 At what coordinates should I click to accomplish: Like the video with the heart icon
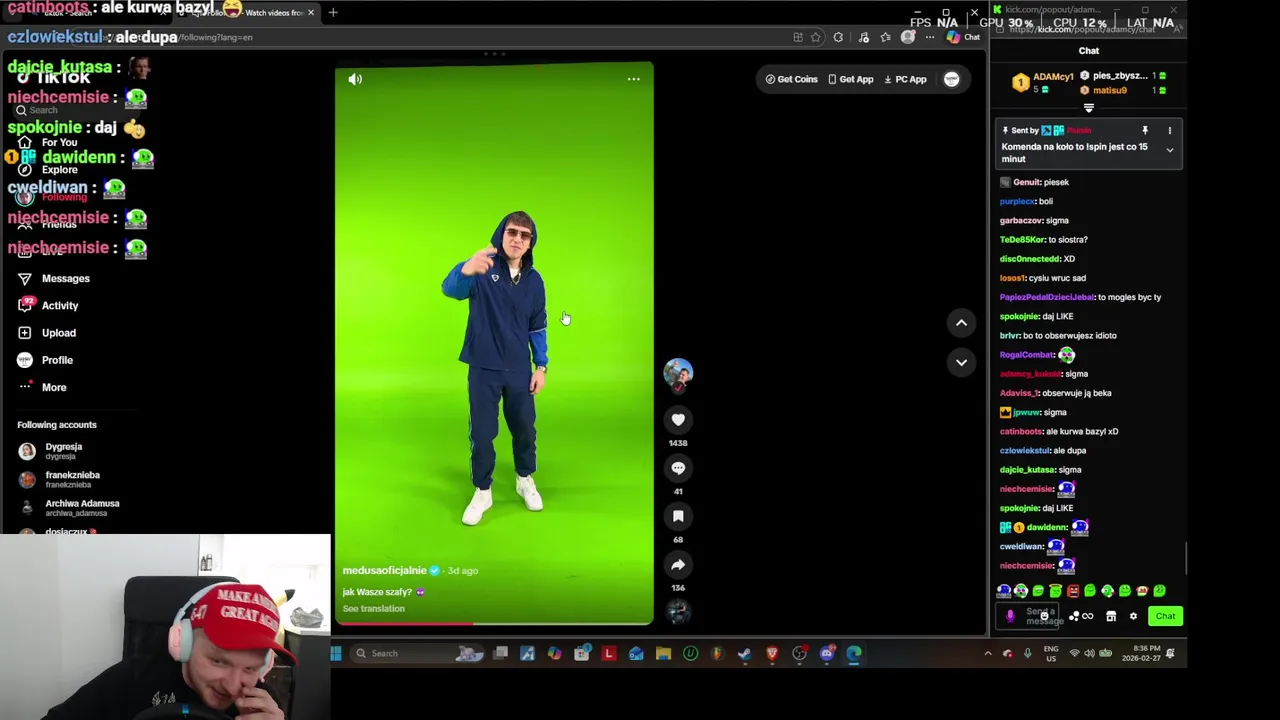678,420
